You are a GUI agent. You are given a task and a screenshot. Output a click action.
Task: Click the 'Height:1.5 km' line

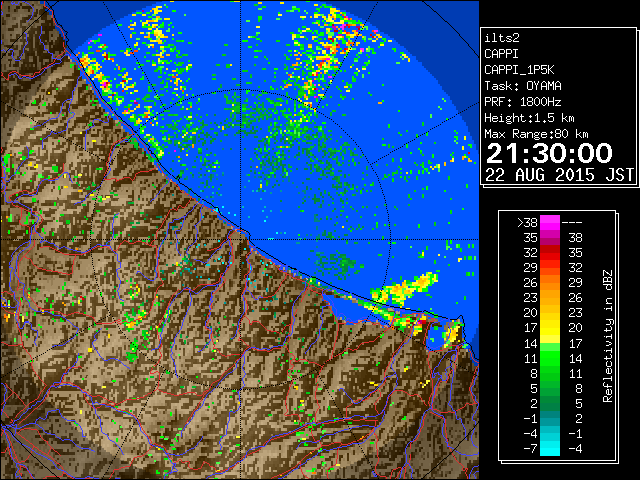coord(529,118)
